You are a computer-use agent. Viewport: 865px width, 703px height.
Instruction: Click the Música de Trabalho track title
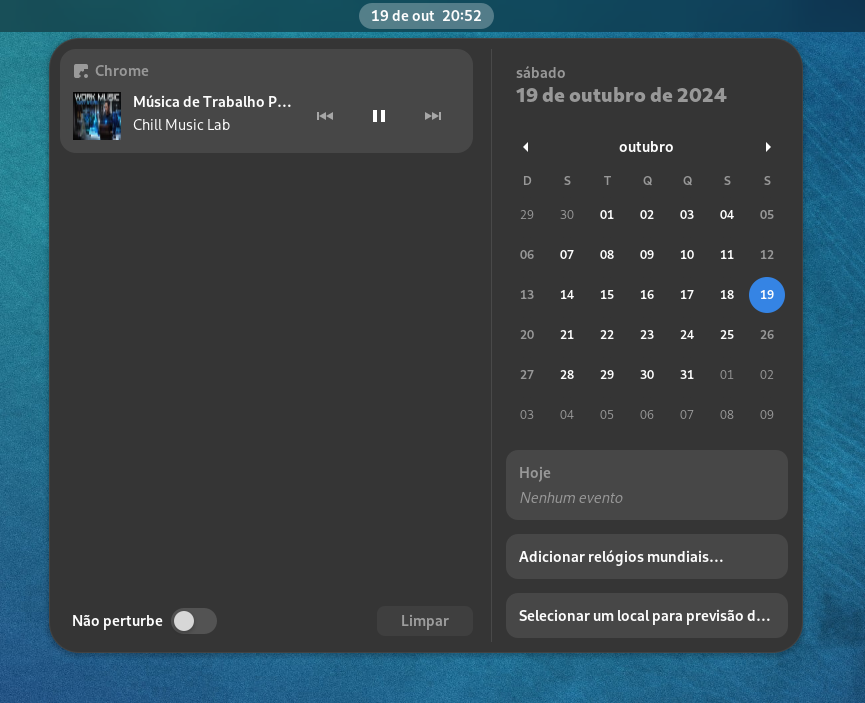tap(212, 102)
